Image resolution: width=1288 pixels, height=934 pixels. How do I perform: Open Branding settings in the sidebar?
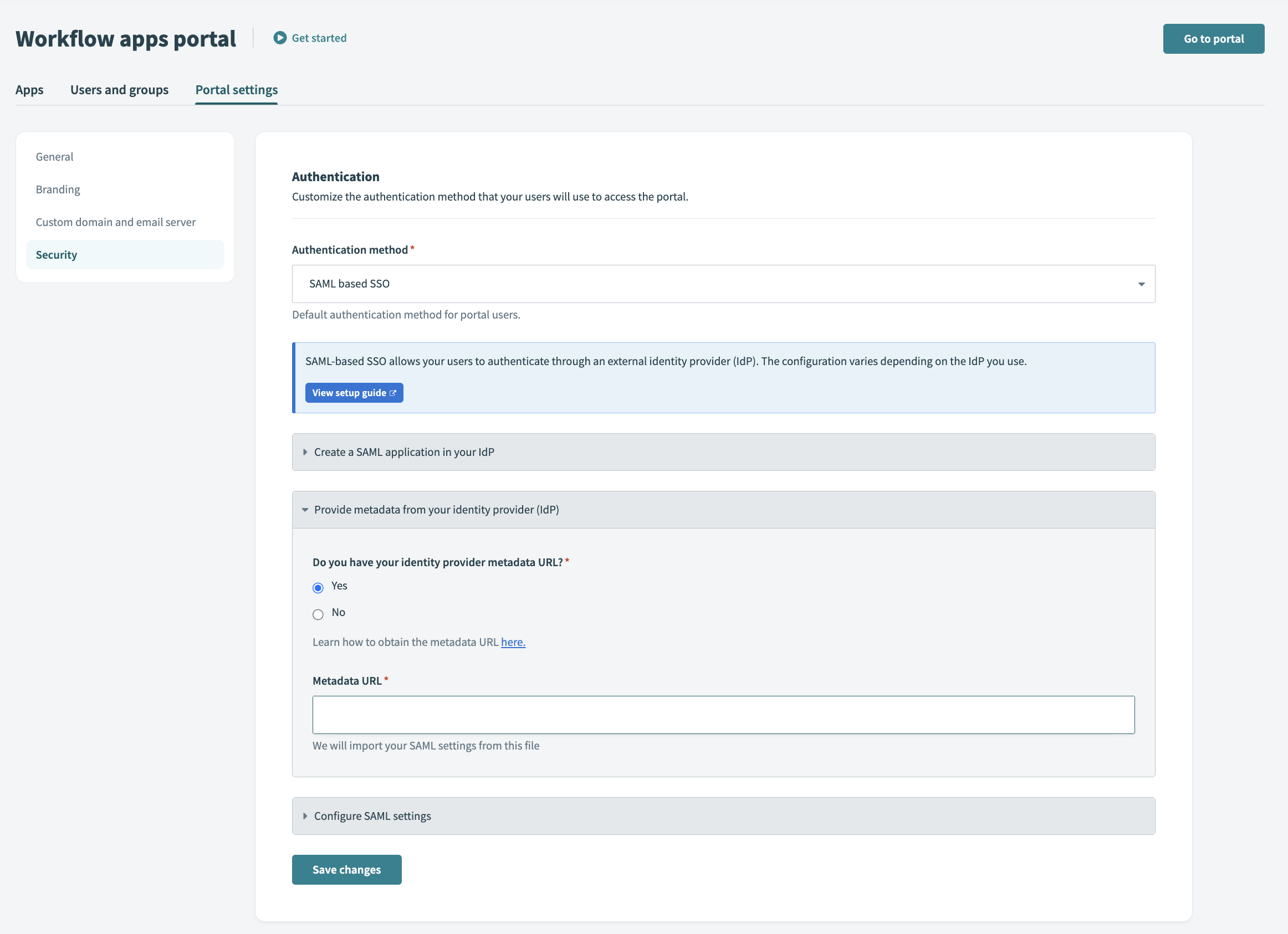point(57,189)
